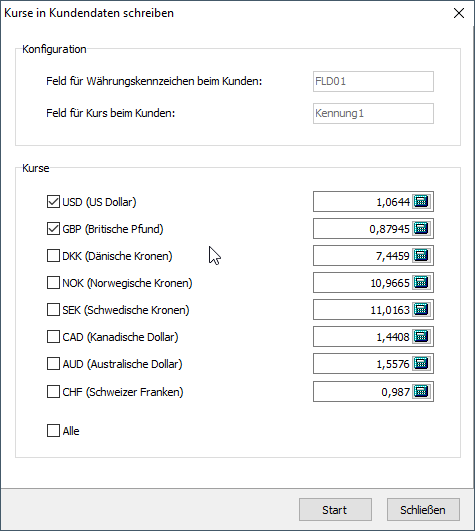Open calculator icon for AUD rate
475x531 pixels.
pyautogui.click(x=422, y=364)
